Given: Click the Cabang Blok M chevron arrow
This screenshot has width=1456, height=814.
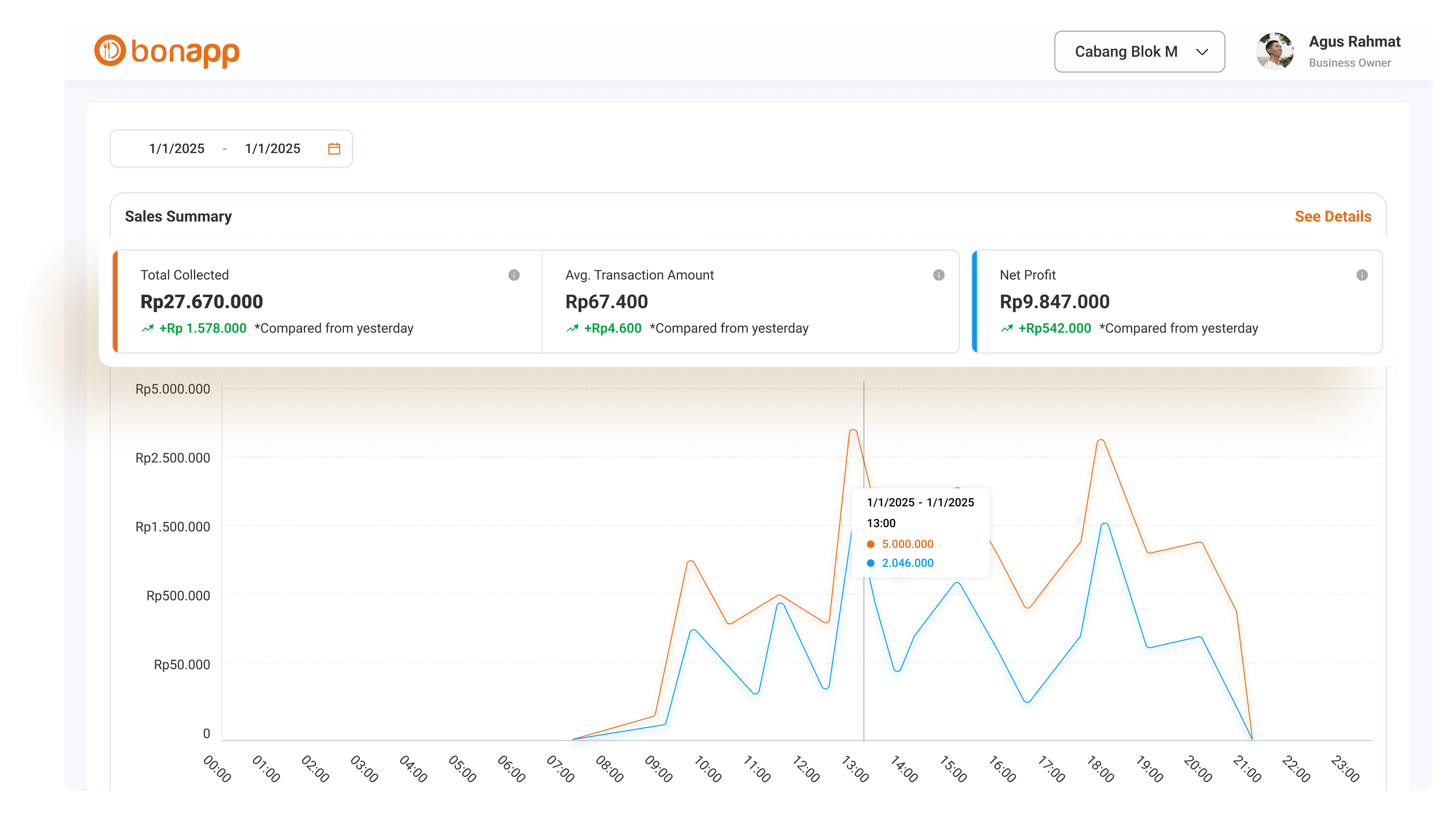Looking at the screenshot, I should pyautogui.click(x=1202, y=52).
